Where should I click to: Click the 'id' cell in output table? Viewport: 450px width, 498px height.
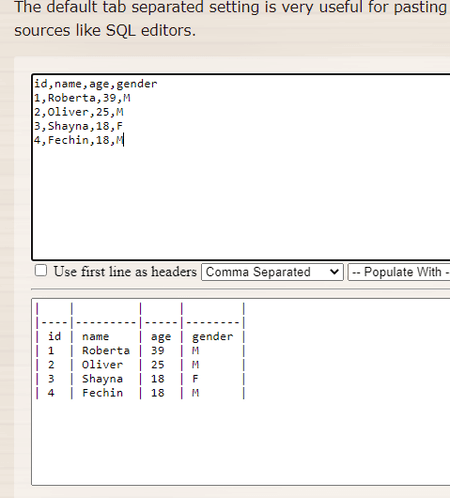(55, 336)
